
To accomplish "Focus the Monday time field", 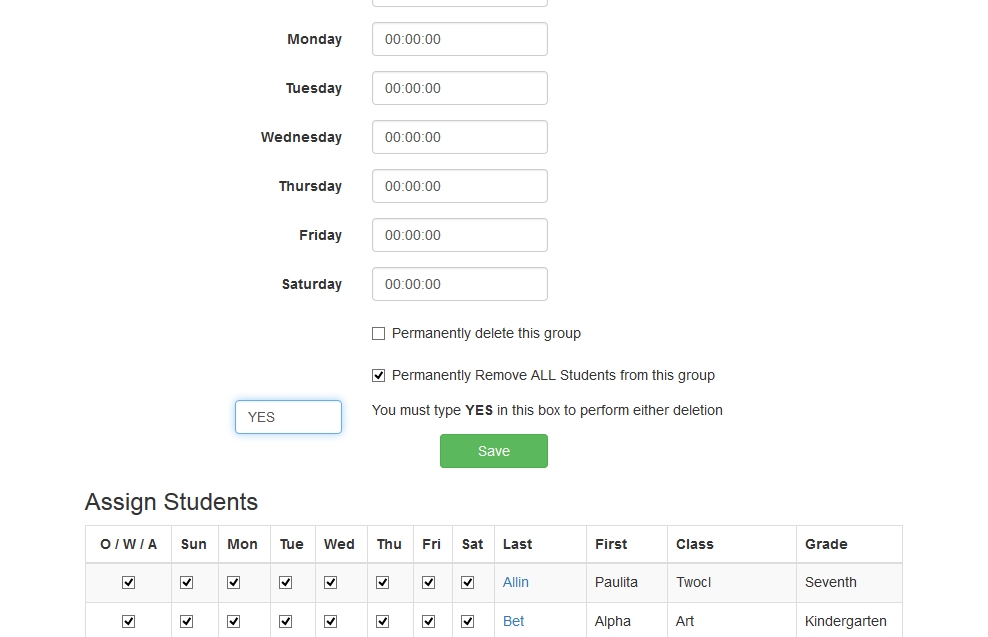I will [x=459, y=39].
